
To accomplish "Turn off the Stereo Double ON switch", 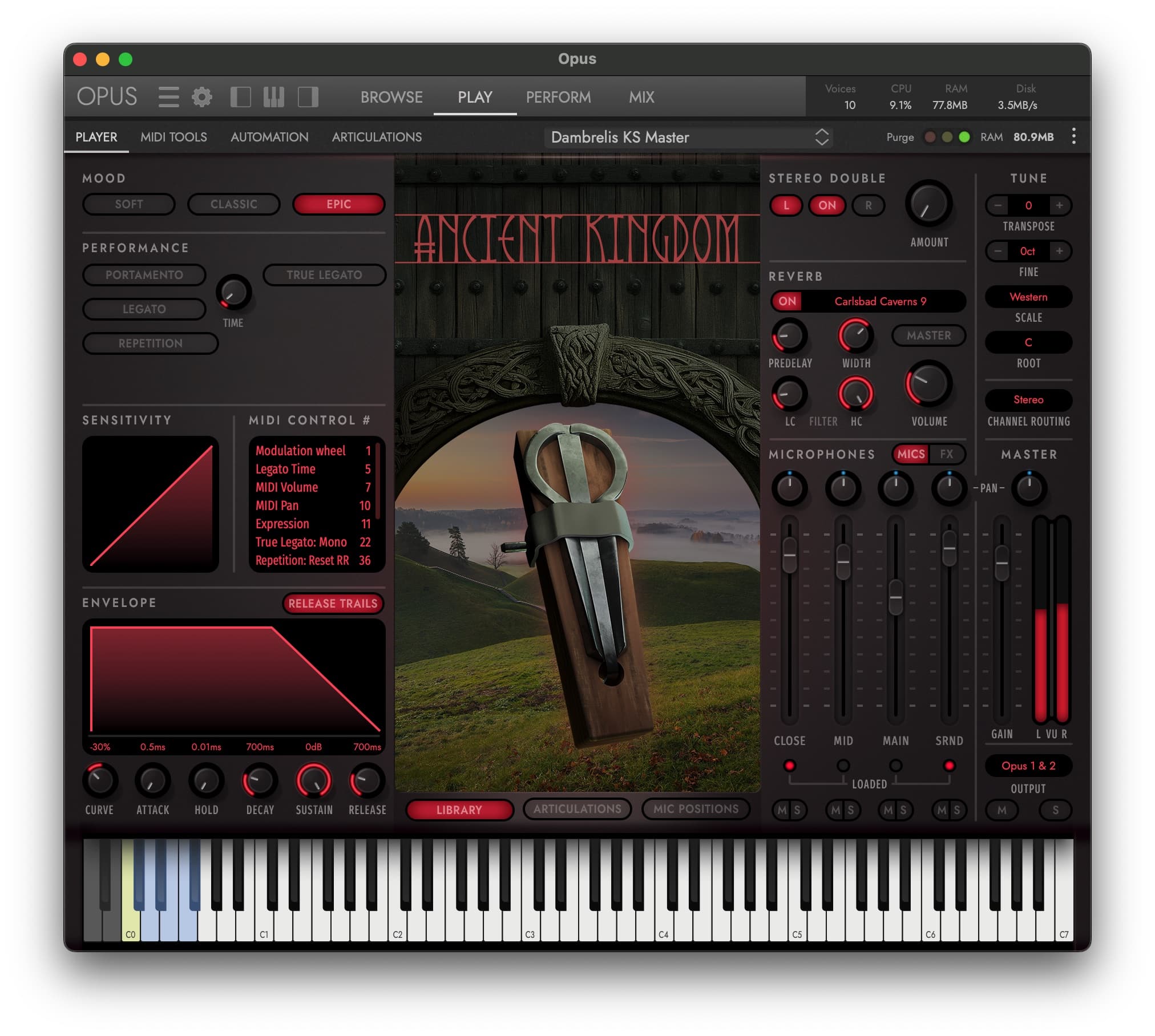I will pos(827,205).
